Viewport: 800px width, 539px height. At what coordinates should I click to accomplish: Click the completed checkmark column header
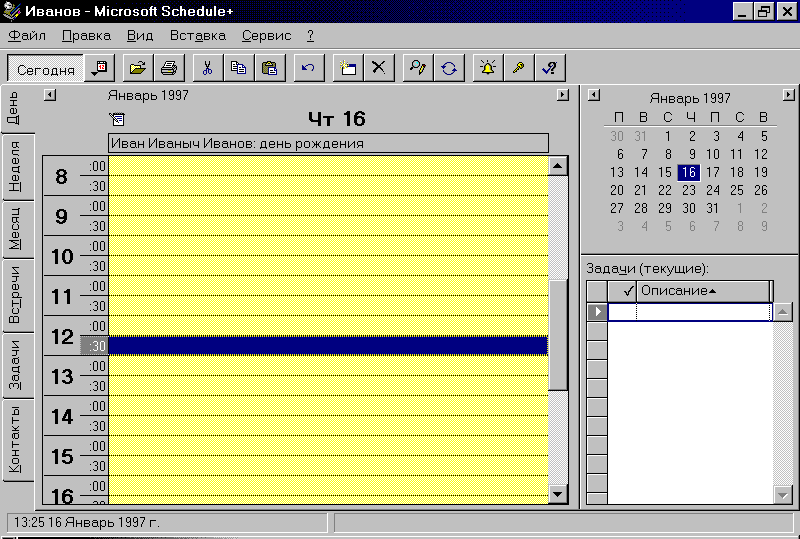[622, 291]
